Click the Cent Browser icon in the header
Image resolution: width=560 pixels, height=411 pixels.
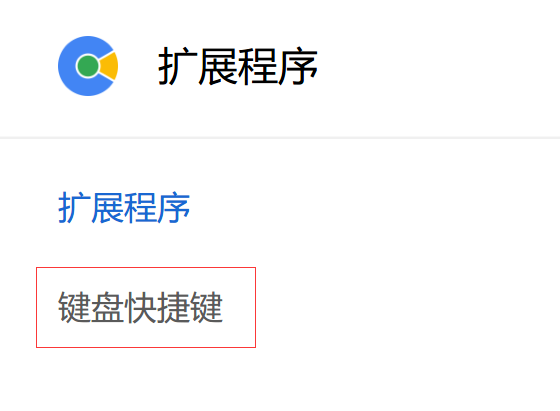coord(88,66)
